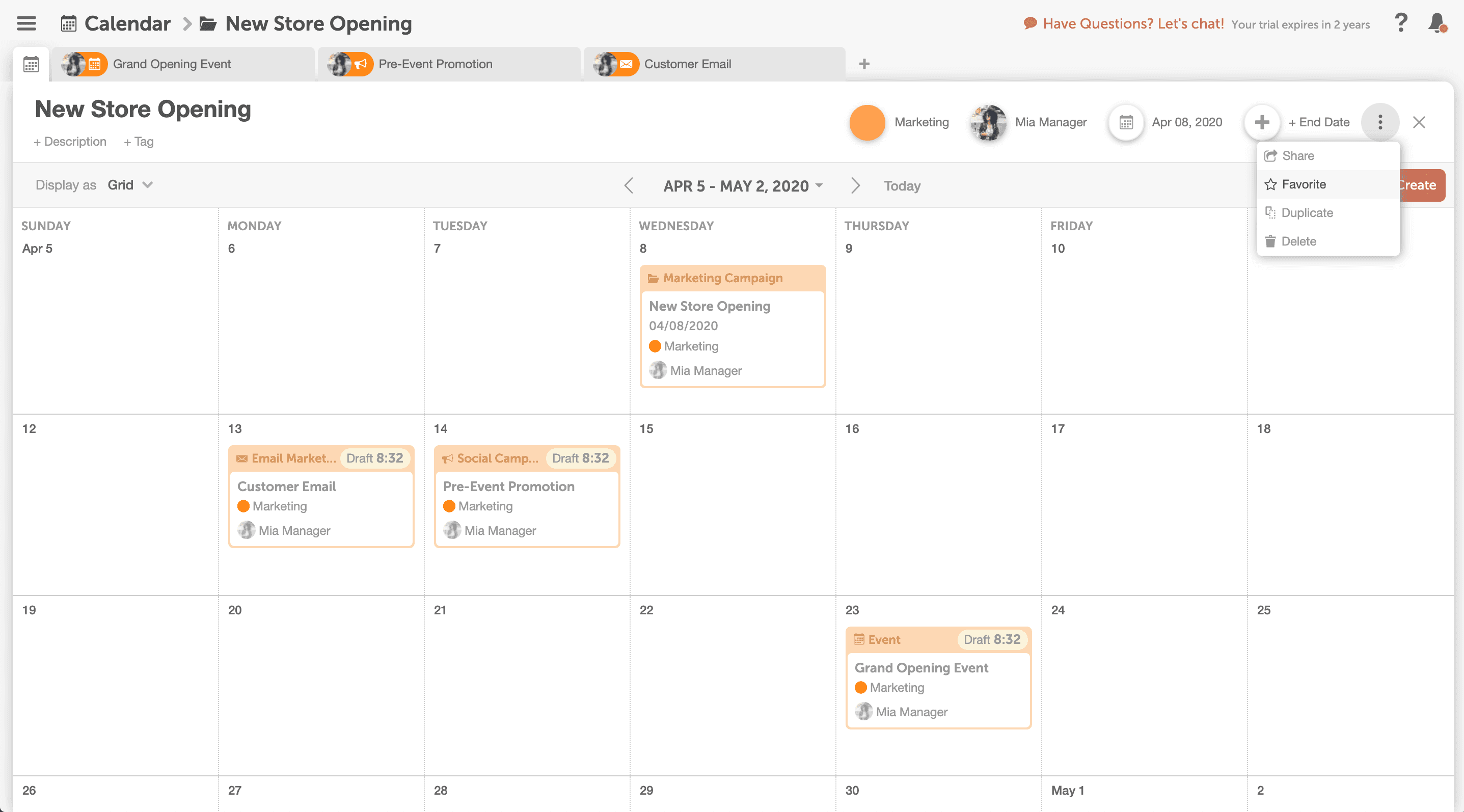Open the help question mark icon
Screen dimensions: 1464x812
pyautogui.click(x=1401, y=23)
